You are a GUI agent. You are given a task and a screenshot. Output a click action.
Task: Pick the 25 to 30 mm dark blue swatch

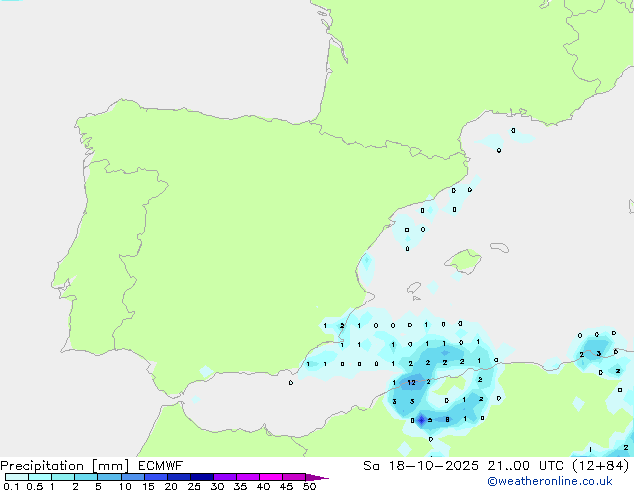pos(201,477)
